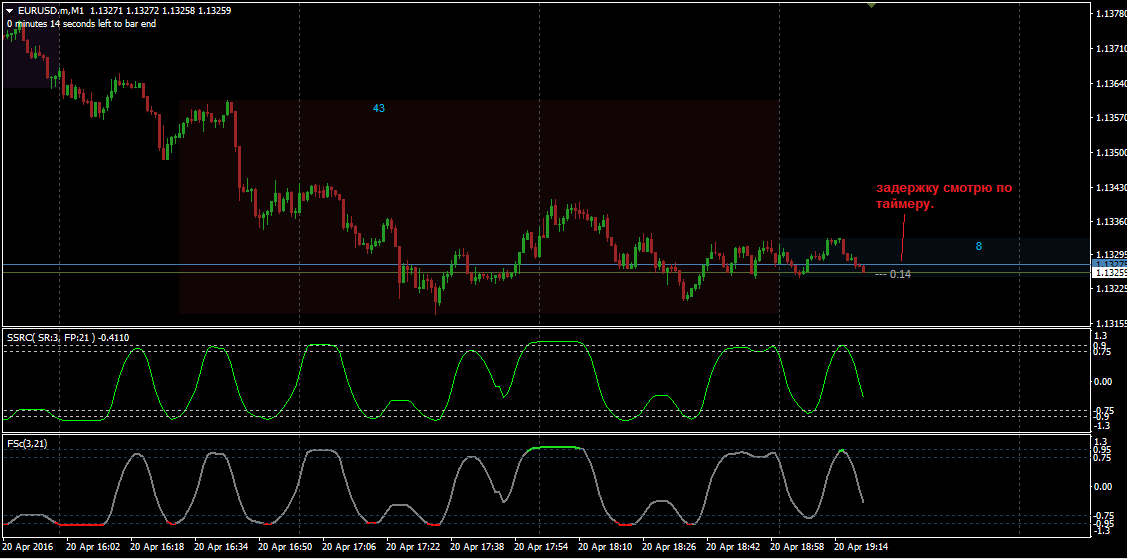Click the 0.00 level on SSRC scale
The height and width of the screenshot is (559, 1127).
click(x=1103, y=382)
